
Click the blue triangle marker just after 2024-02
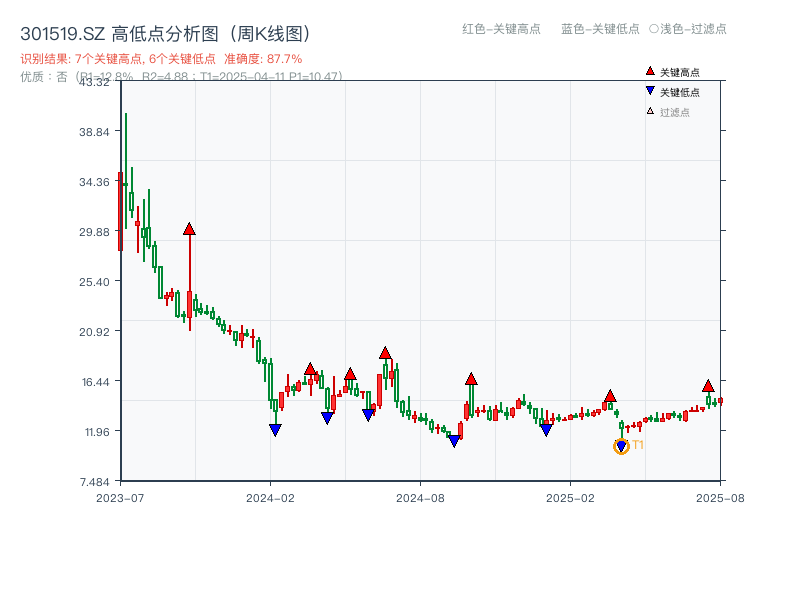click(327, 417)
